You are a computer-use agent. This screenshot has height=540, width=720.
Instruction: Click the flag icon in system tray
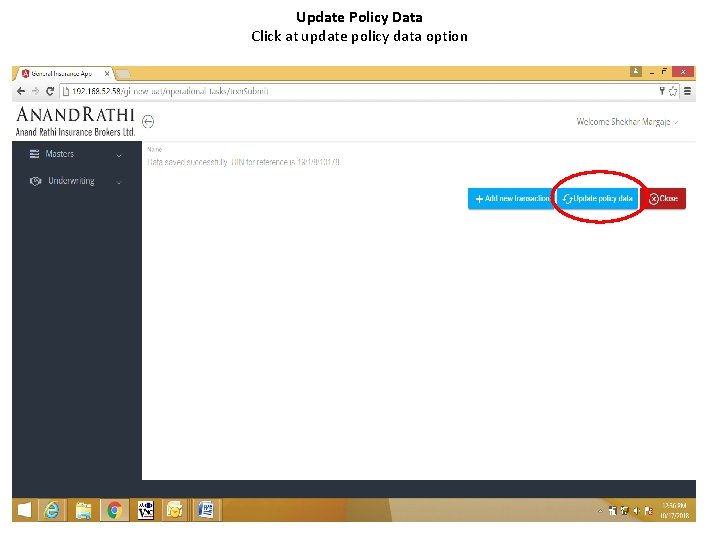click(x=648, y=511)
